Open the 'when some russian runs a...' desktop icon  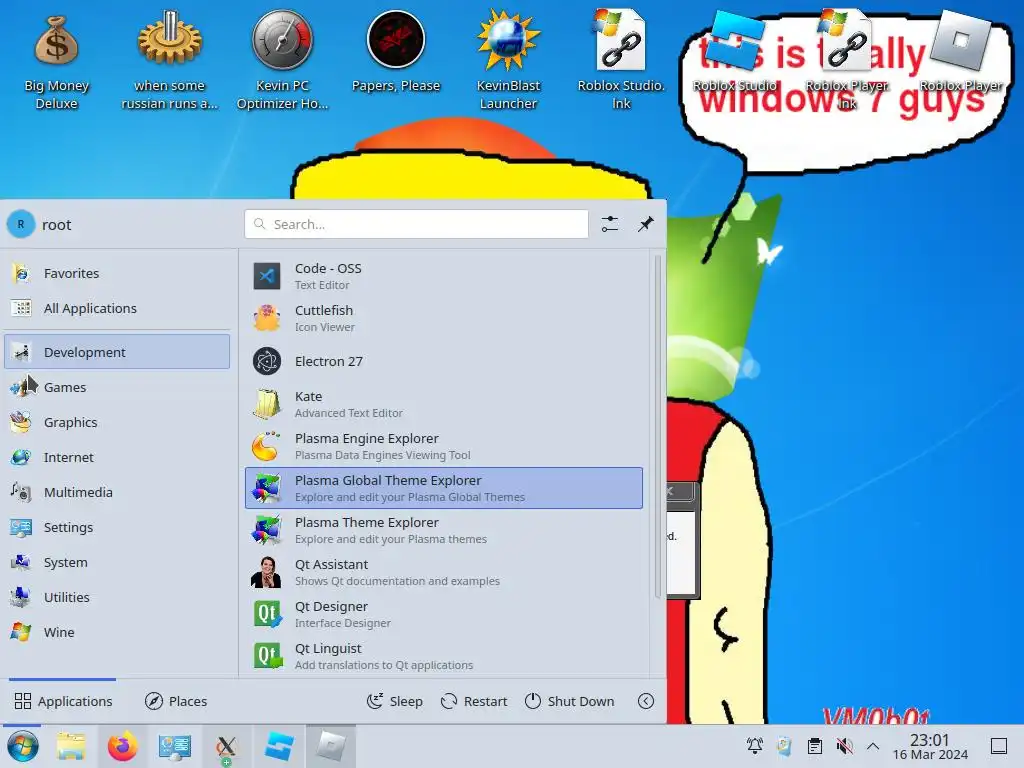169,61
